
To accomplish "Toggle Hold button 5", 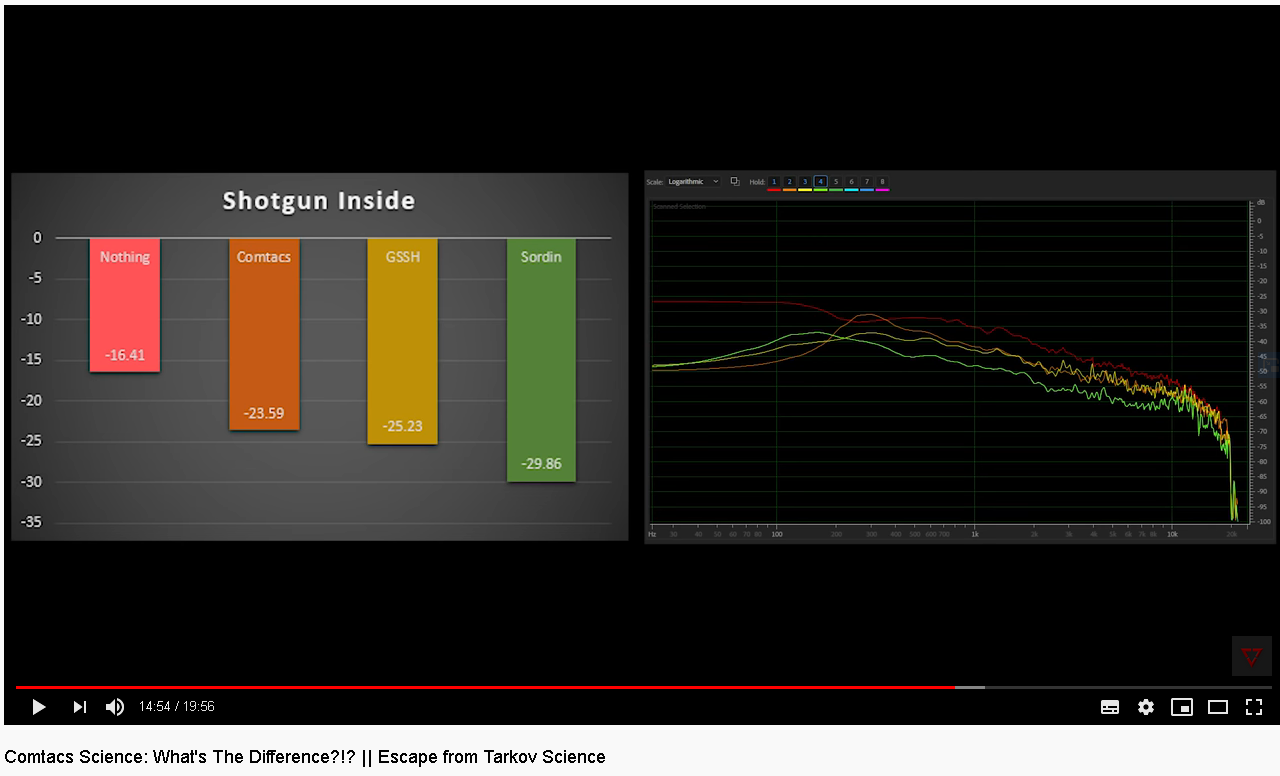I will tap(836, 182).
